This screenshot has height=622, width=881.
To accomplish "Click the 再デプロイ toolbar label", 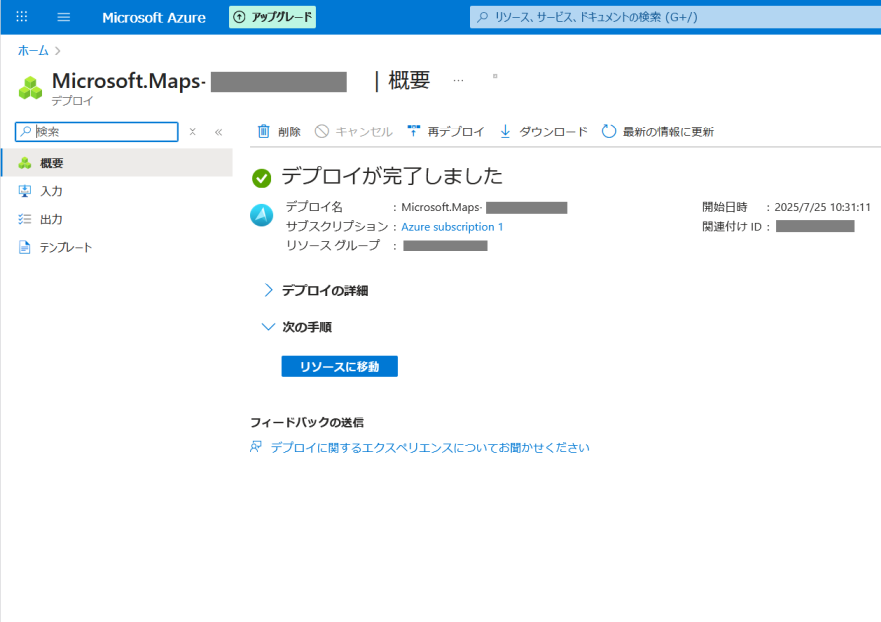I will click(x=456, y=132).
